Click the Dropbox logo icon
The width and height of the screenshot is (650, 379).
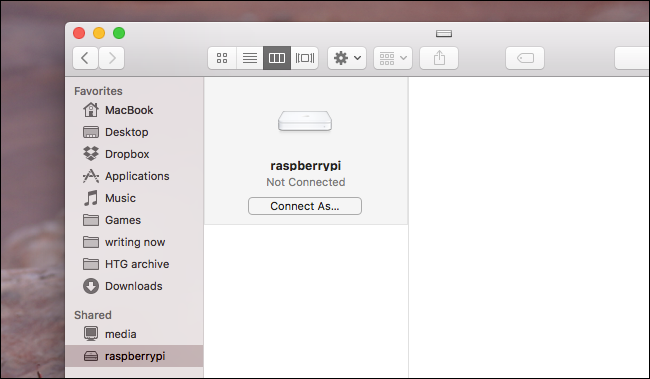click(x=91, y=153)
